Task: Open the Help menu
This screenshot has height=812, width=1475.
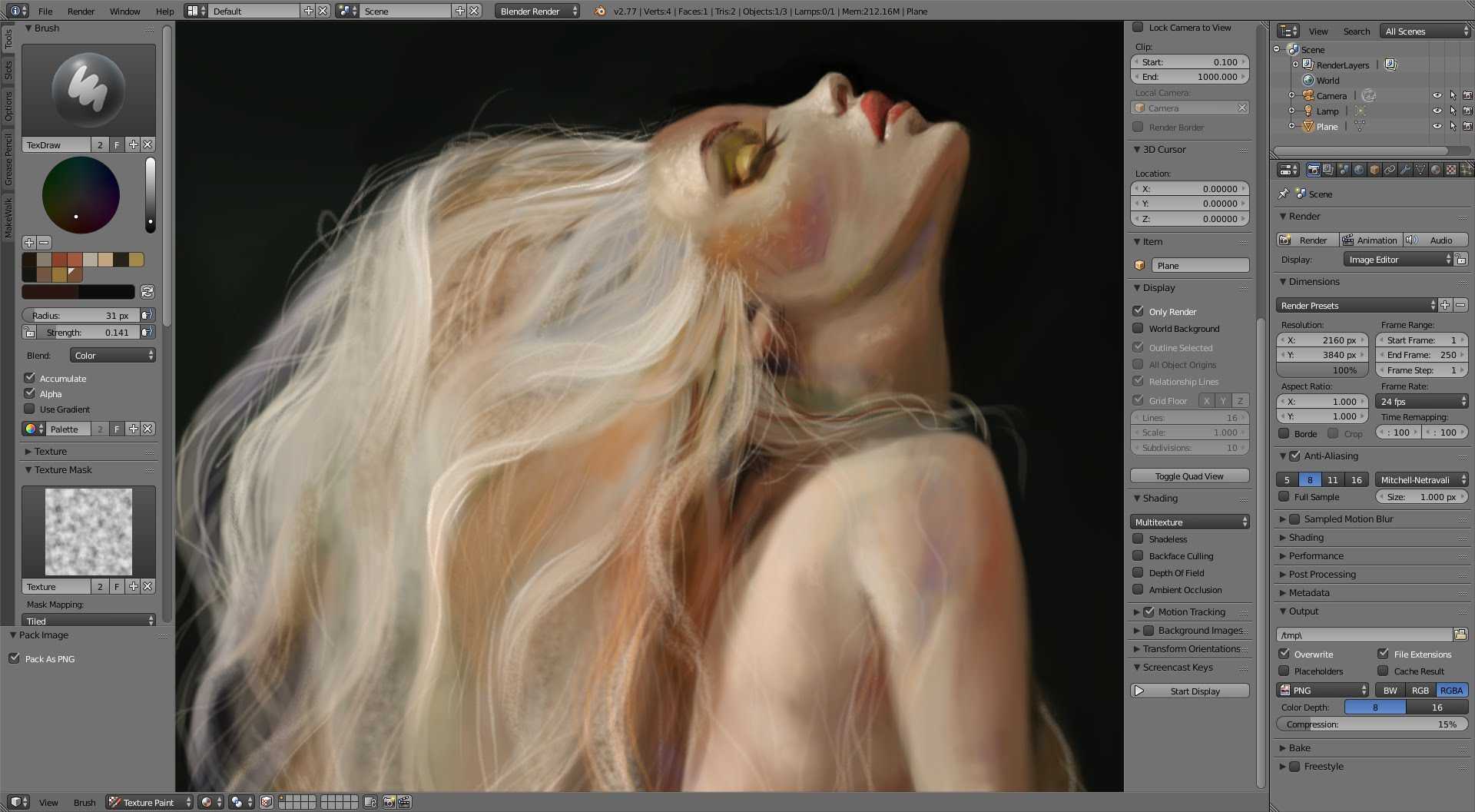Action: pos(164,11)
